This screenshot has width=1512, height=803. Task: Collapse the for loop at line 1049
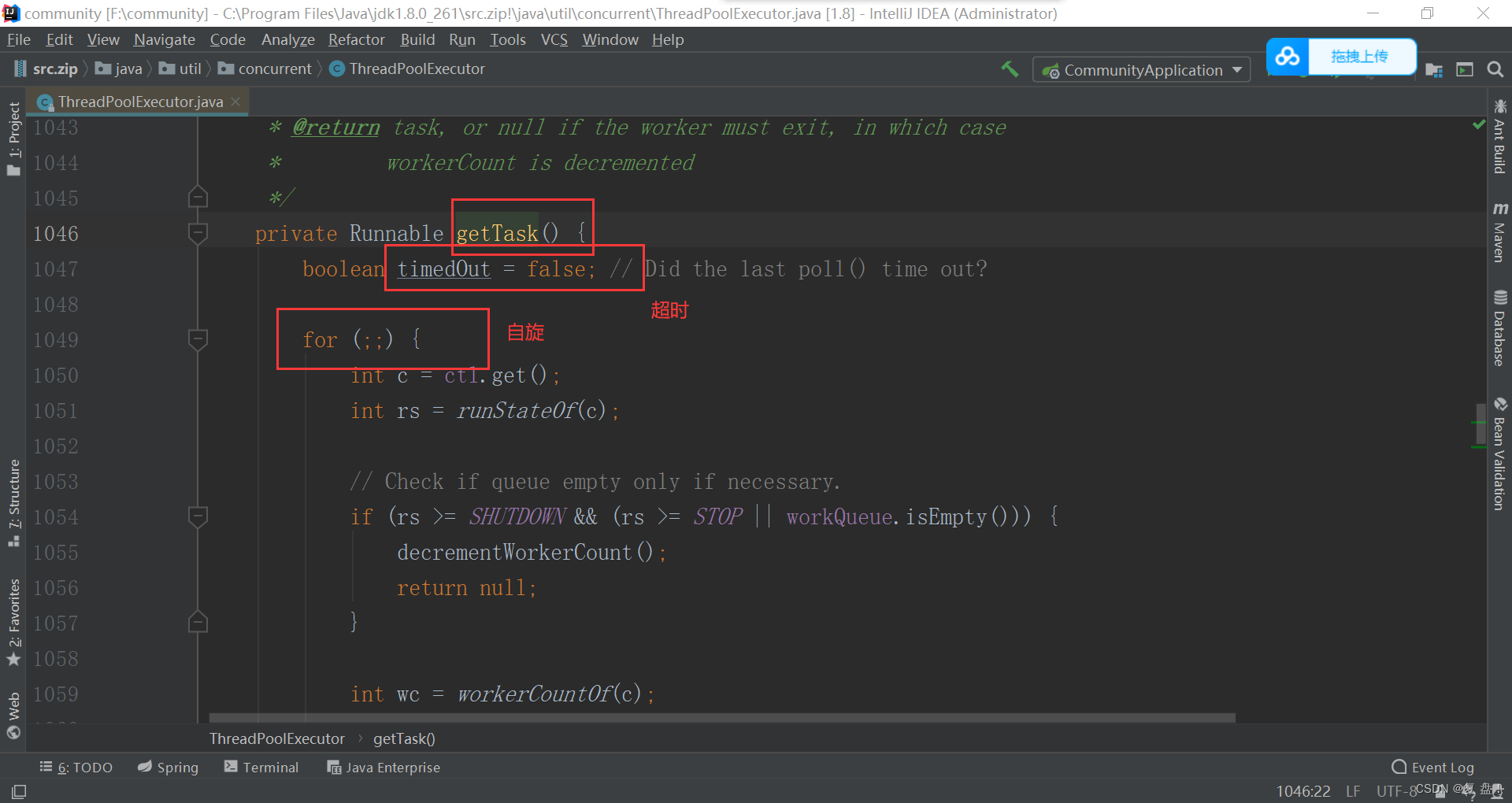point(198,339)
